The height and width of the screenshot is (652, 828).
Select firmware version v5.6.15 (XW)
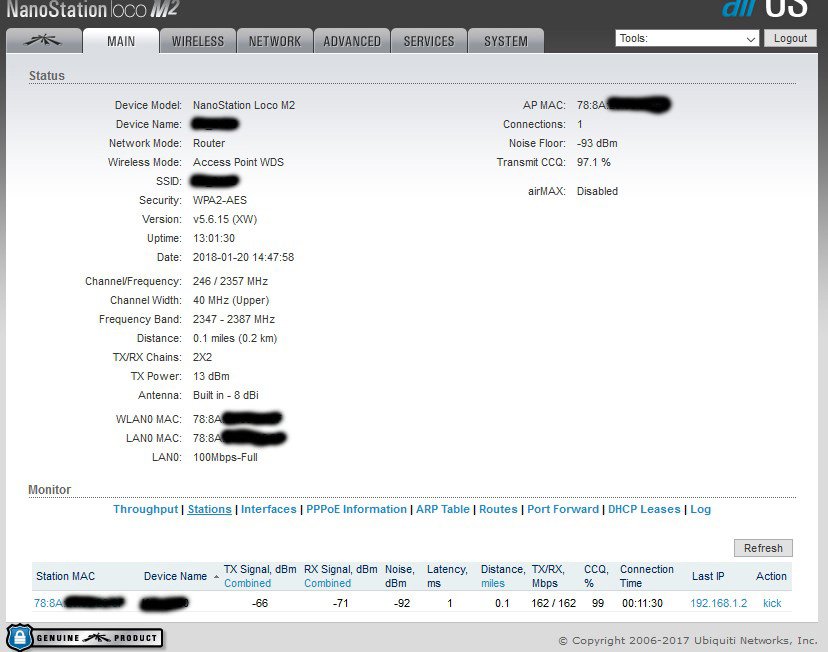pyautogui.click(x=225, y=219)
